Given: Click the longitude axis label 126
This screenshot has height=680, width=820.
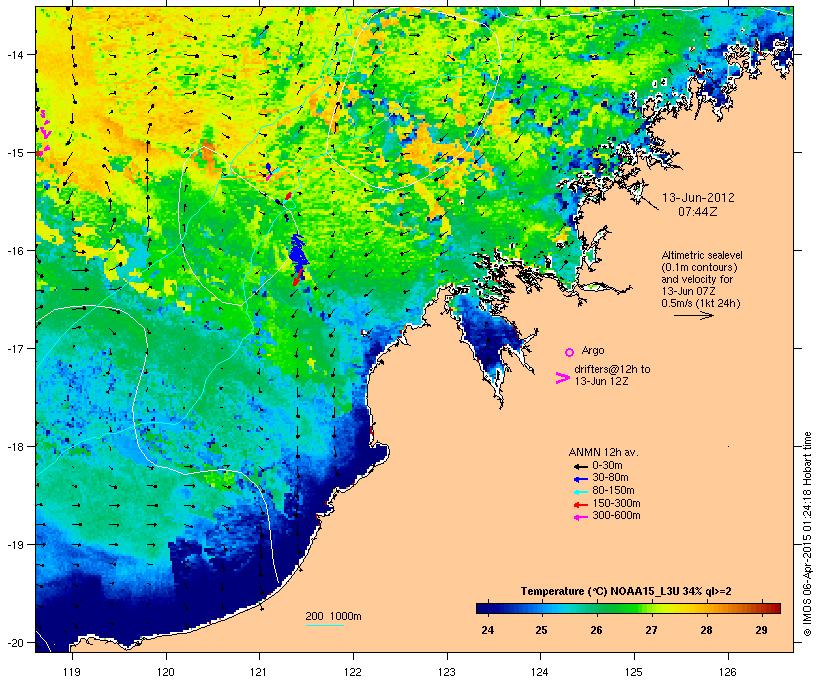Looking at the screenshot, I should click(728, 672).
